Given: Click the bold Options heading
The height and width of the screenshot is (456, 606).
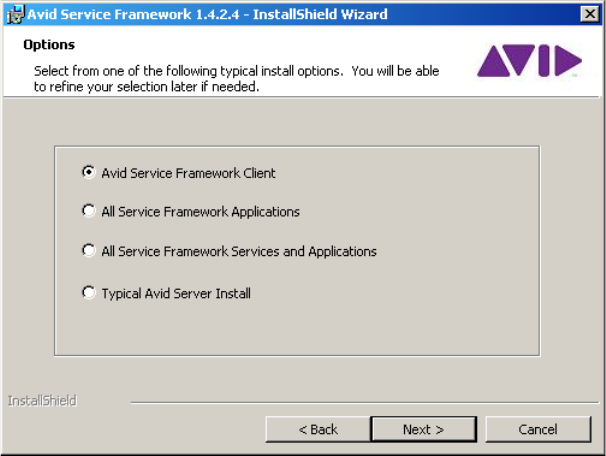Looking at the screenshot, I should 49,45.
